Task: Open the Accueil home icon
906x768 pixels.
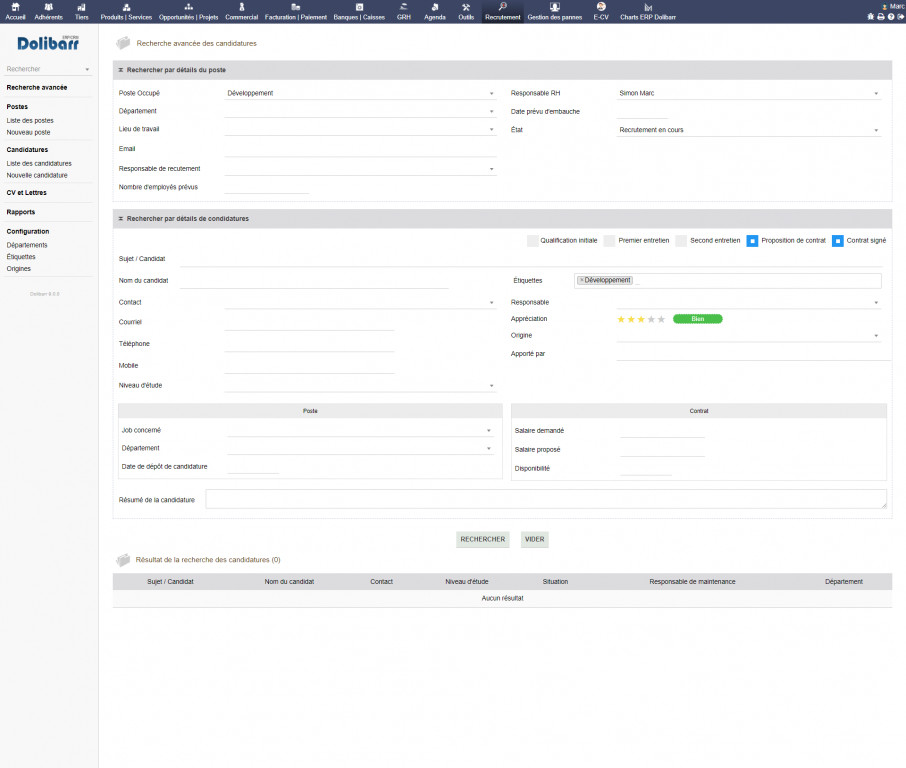Action: pyautogui.click(x=15, y=8)
